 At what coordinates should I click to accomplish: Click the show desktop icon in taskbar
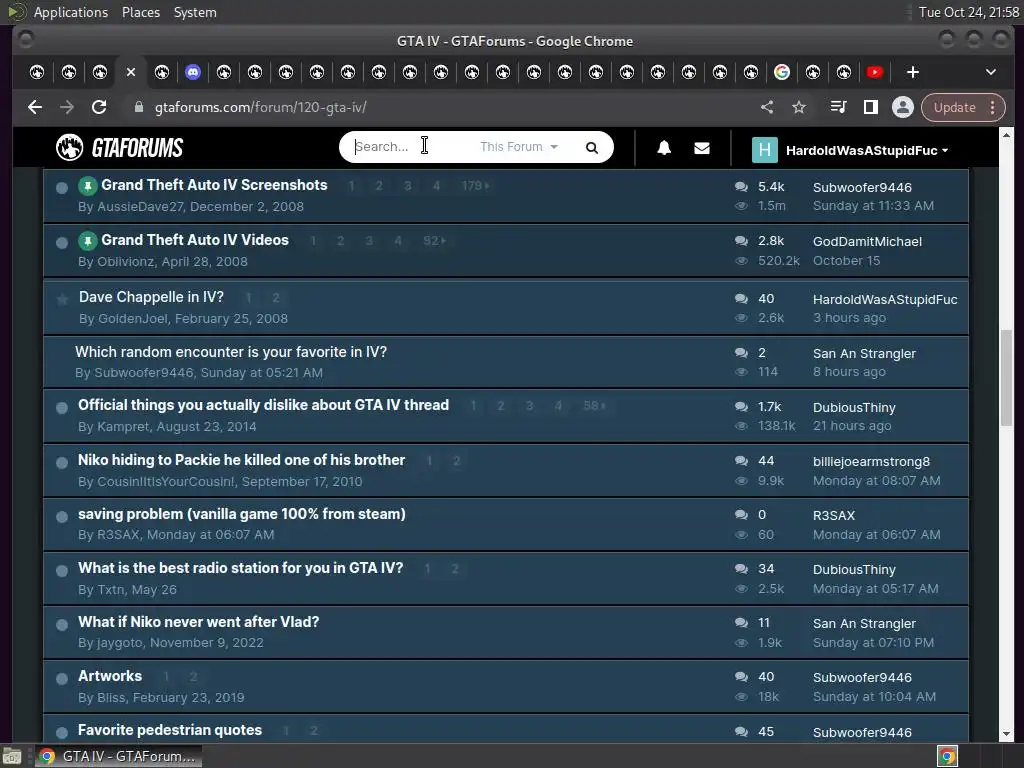[x=12, y=757]
